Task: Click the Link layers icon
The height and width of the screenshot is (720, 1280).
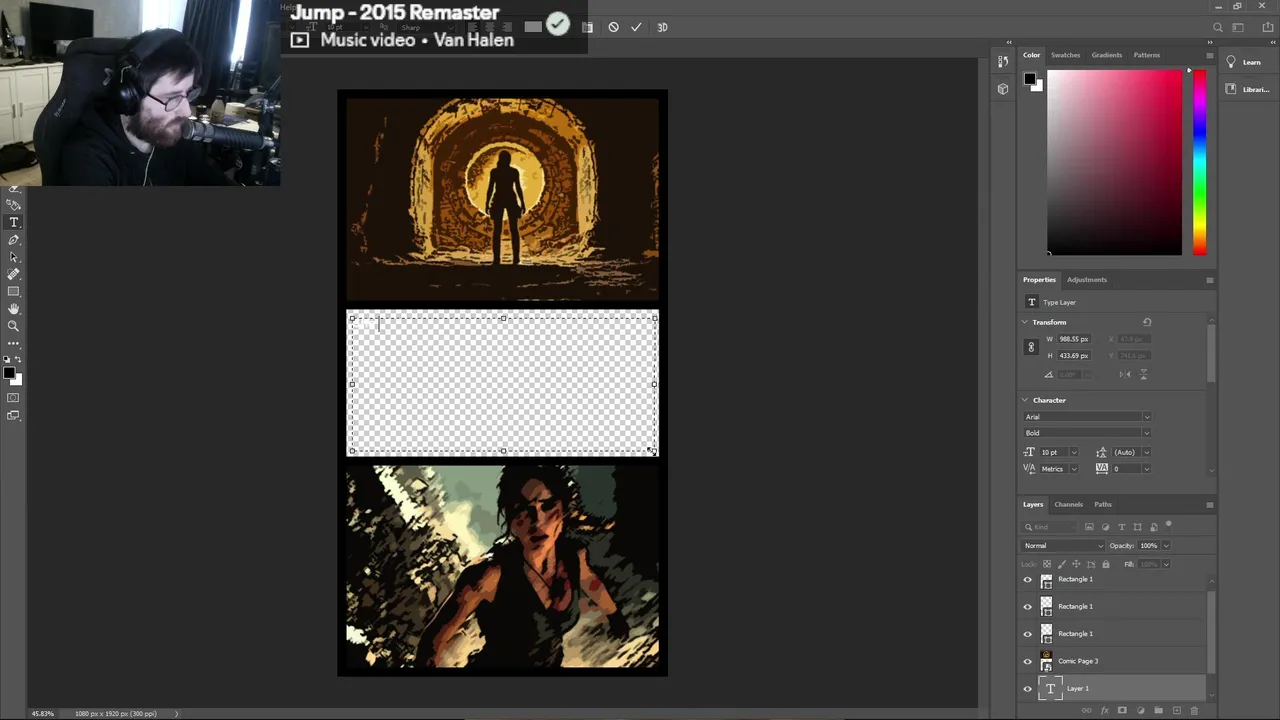Action: [x=1087, y=711]
